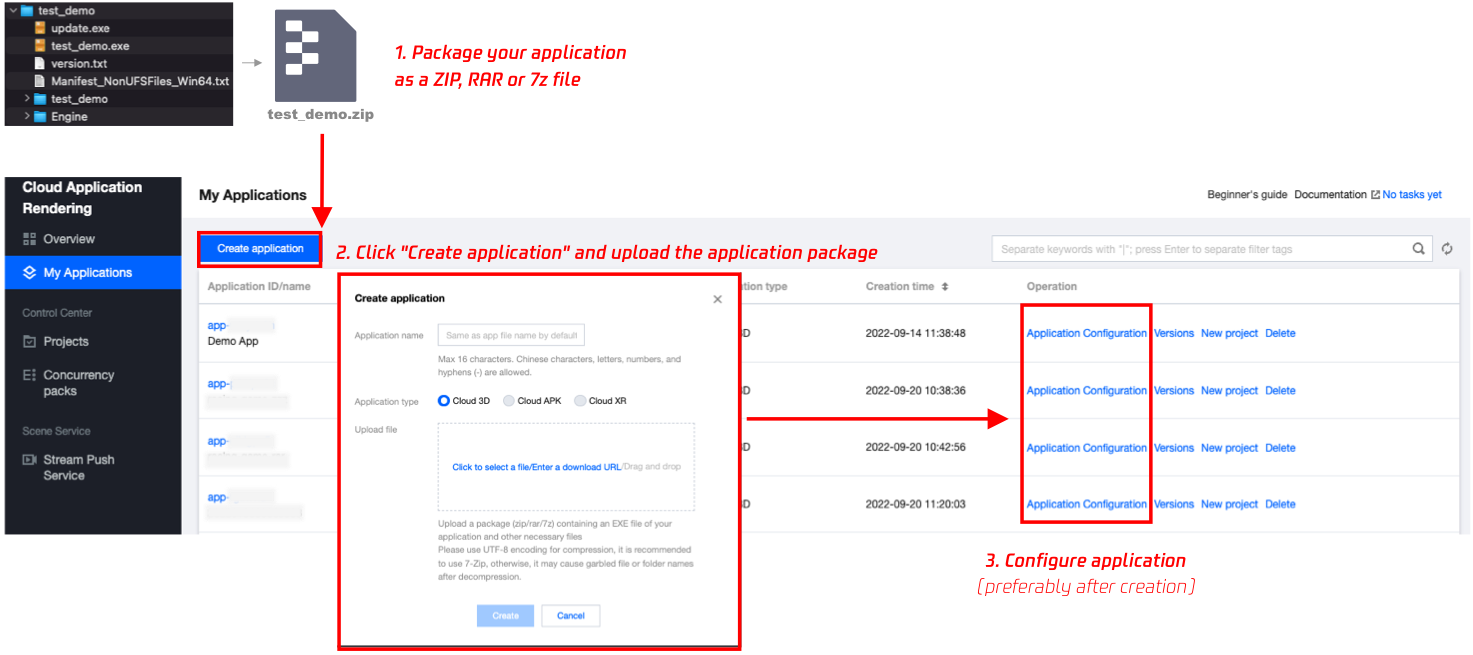Select the Cloud XR radio button
The height and width of the screenshot is (655, 1473).
580,401
